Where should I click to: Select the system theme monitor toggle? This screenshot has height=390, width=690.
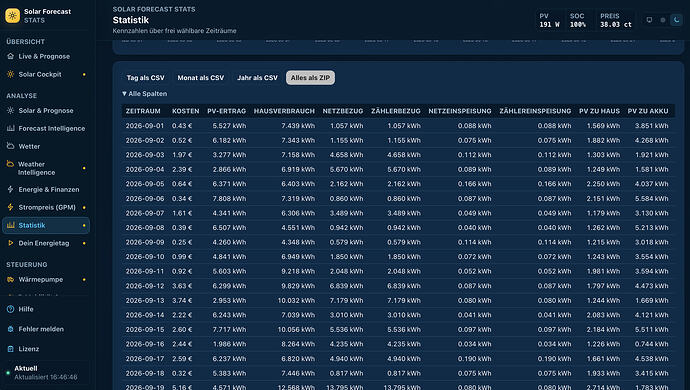coord(649,20)
